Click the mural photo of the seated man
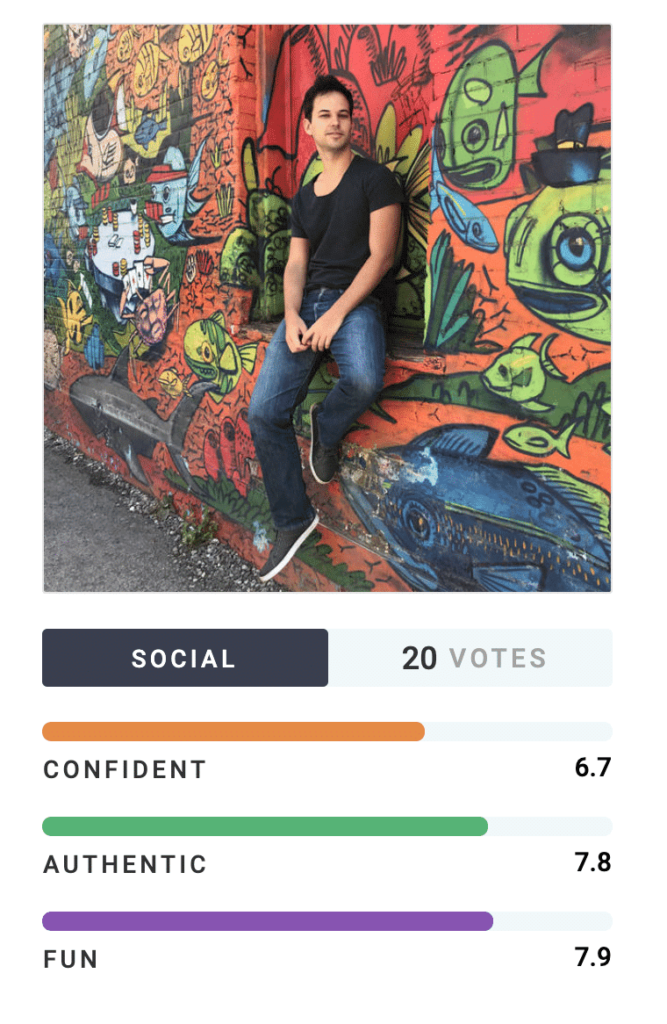This screenshot has height=1024, width=667. point(327,308)
